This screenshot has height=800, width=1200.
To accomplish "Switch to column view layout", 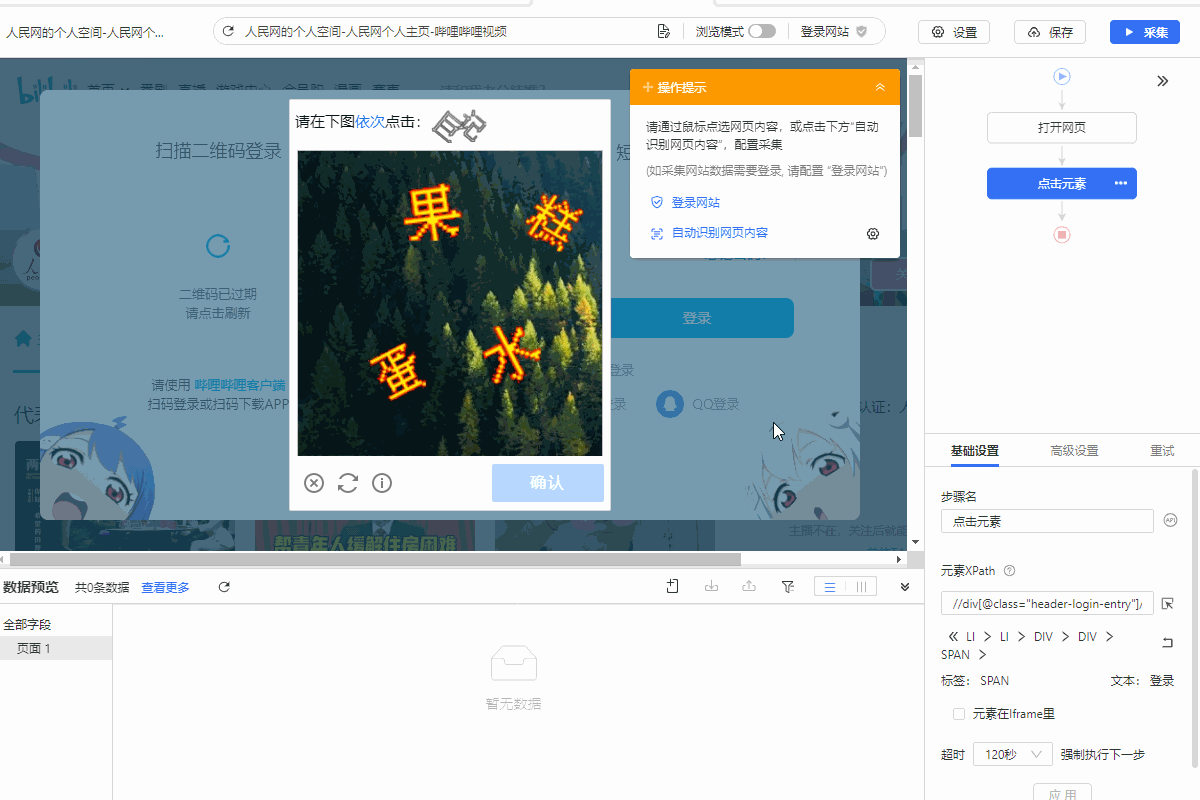I will point(861,587).
